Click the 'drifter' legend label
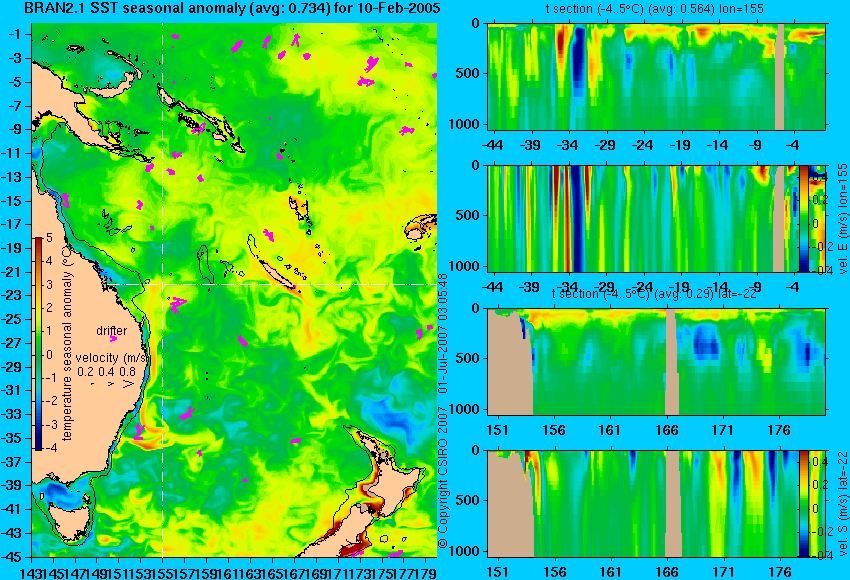The height and width of the screenshot is (580, 850). pos(112,331)
